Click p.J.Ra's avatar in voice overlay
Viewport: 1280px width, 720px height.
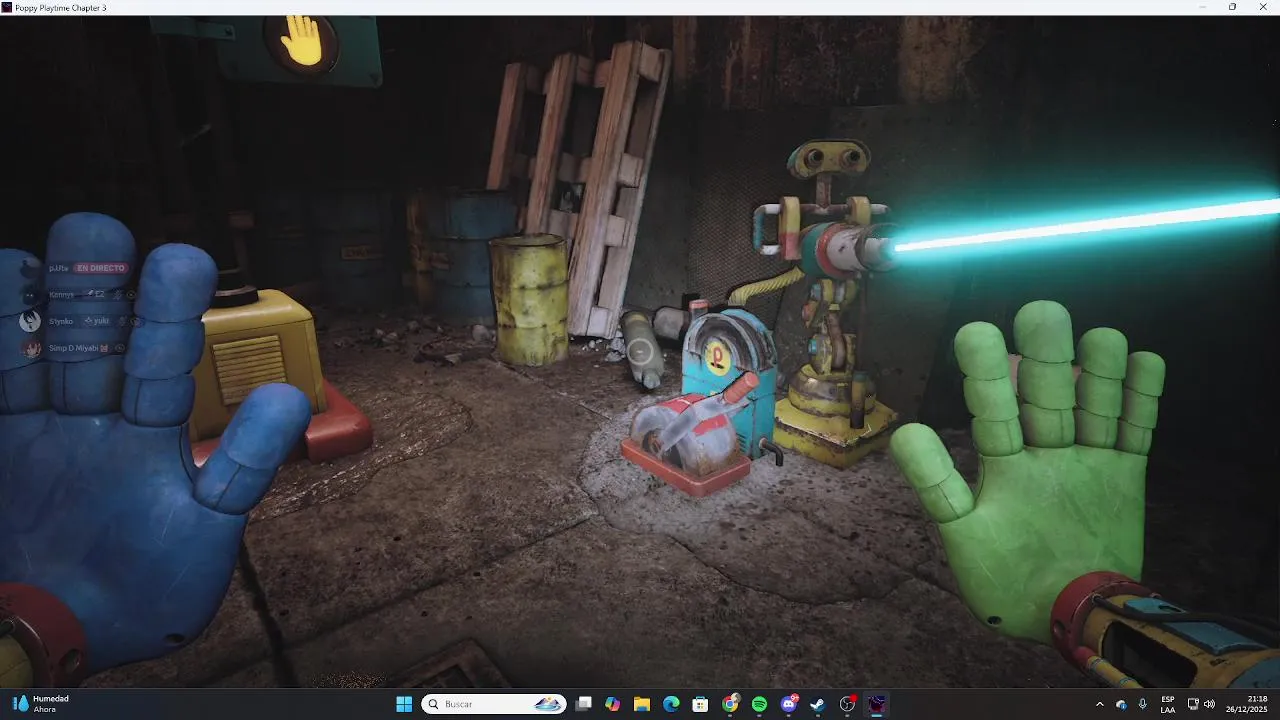pos(31,268)
